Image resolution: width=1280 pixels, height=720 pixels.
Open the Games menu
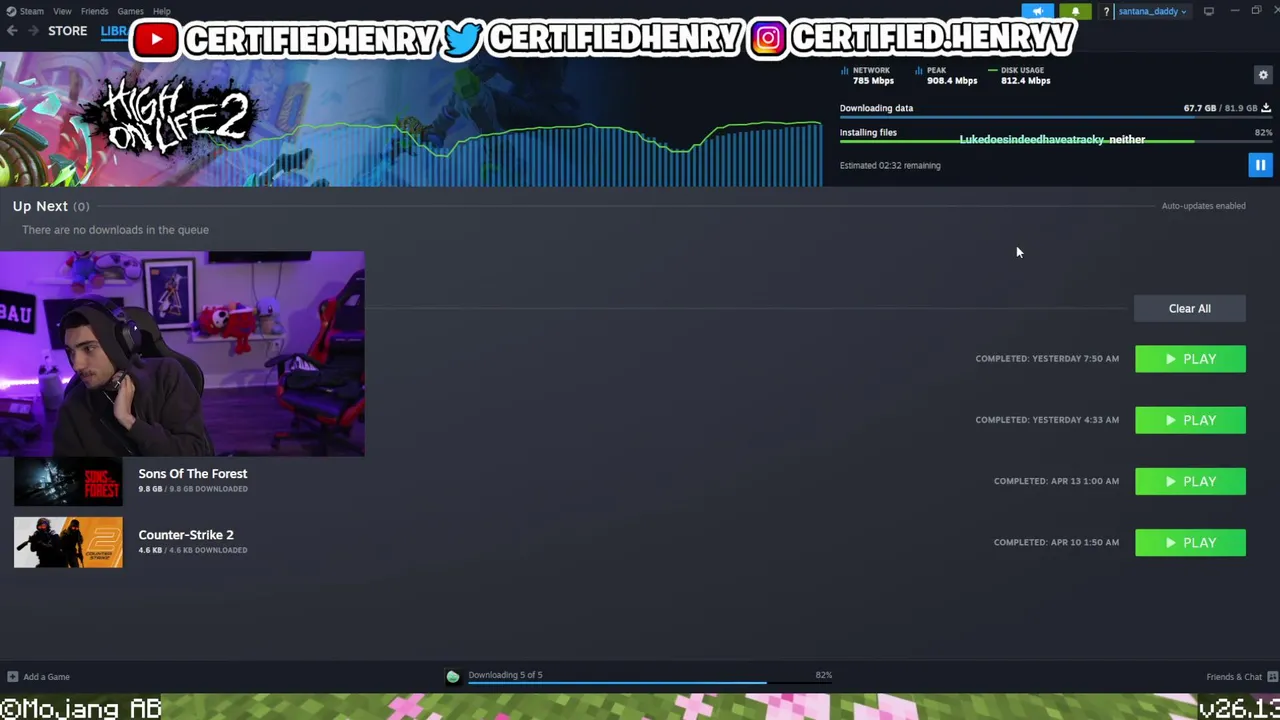click(130, 12)
